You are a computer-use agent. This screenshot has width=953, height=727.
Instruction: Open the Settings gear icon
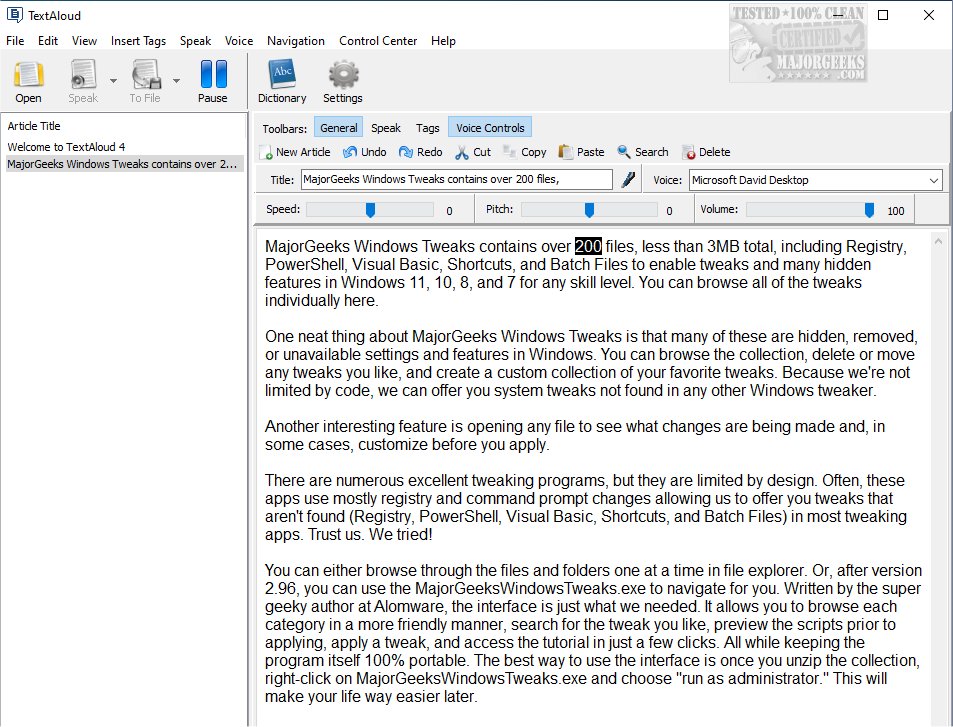click(343, 81)
